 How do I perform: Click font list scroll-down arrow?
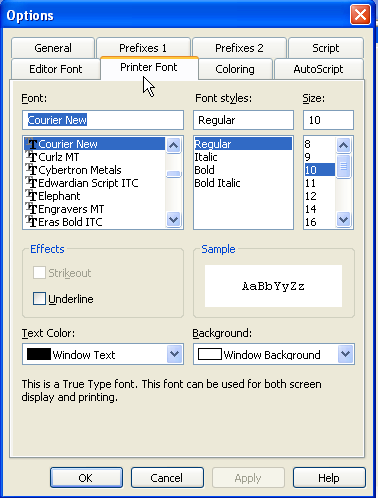click(174, 220)
